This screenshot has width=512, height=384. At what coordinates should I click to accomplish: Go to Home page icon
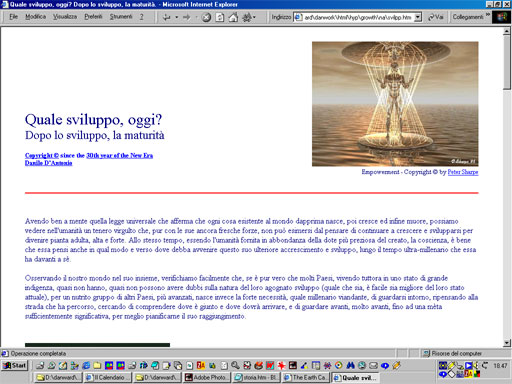click(x=233, y=17)
